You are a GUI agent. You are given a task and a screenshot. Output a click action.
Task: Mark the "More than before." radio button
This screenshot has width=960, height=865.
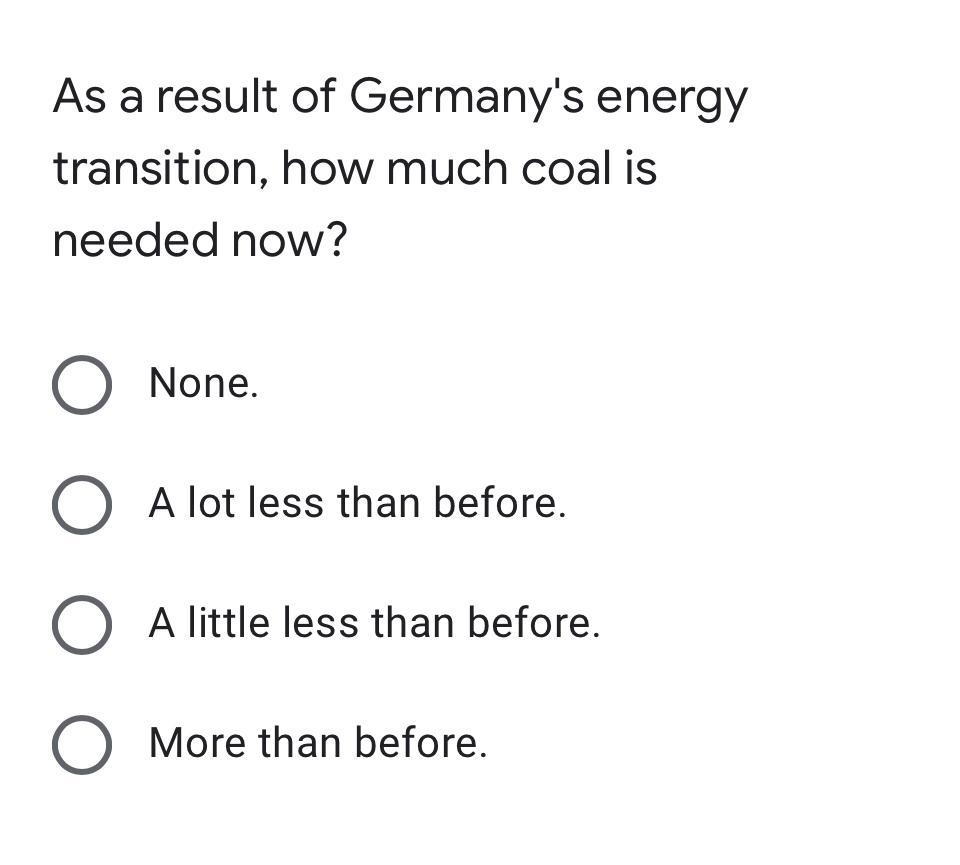click(82, 744)
